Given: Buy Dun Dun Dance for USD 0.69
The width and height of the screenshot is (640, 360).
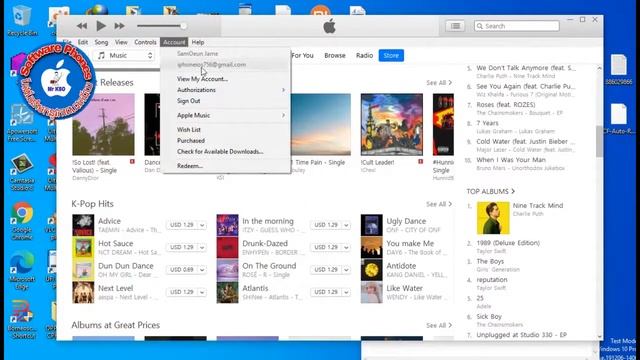Looking at the screenshot, I should (x=182, y=270).
